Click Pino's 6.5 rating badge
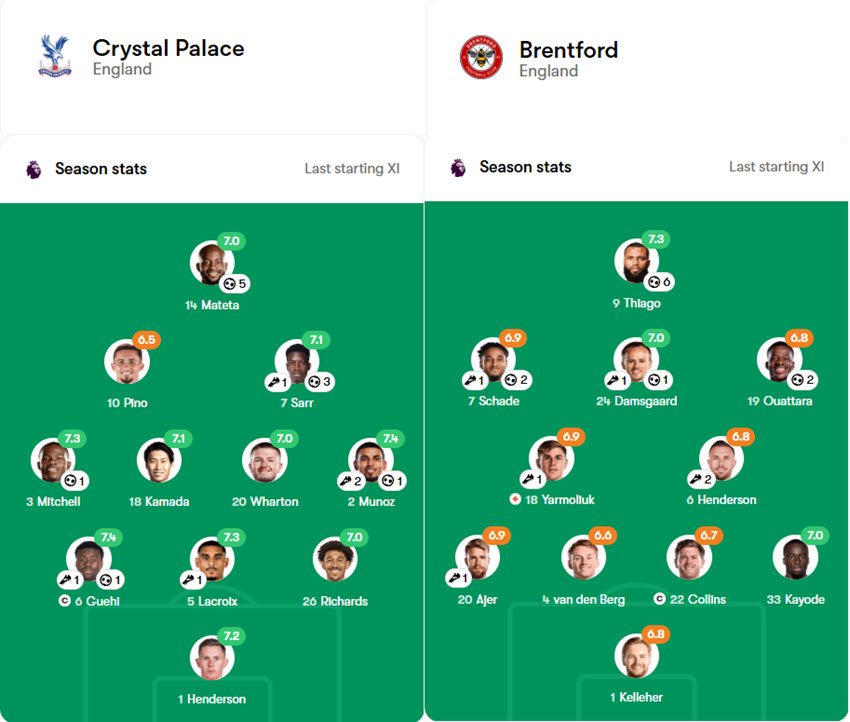 tap(145, 340)
